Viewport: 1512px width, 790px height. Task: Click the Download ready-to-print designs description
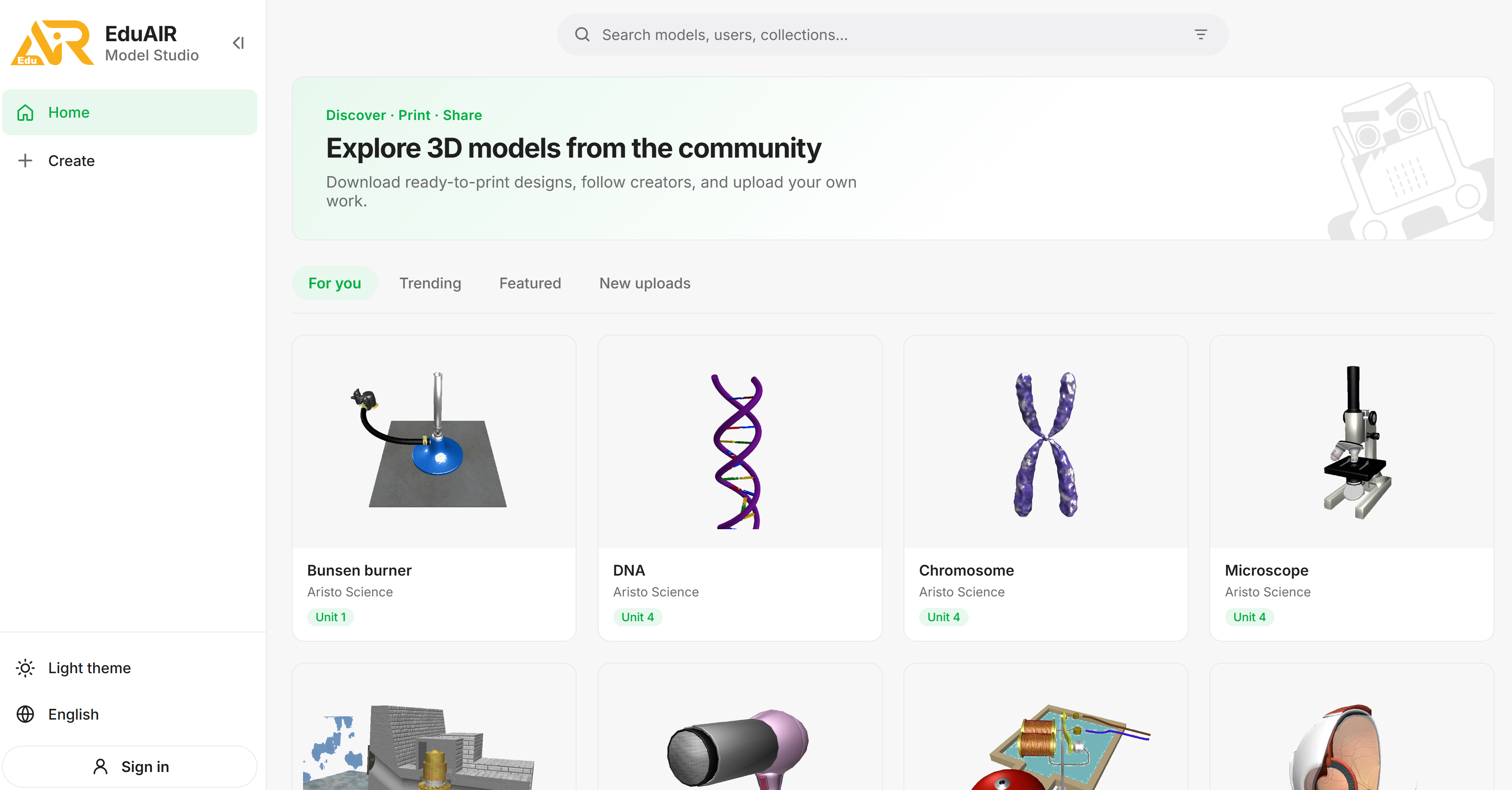point(591,192)
